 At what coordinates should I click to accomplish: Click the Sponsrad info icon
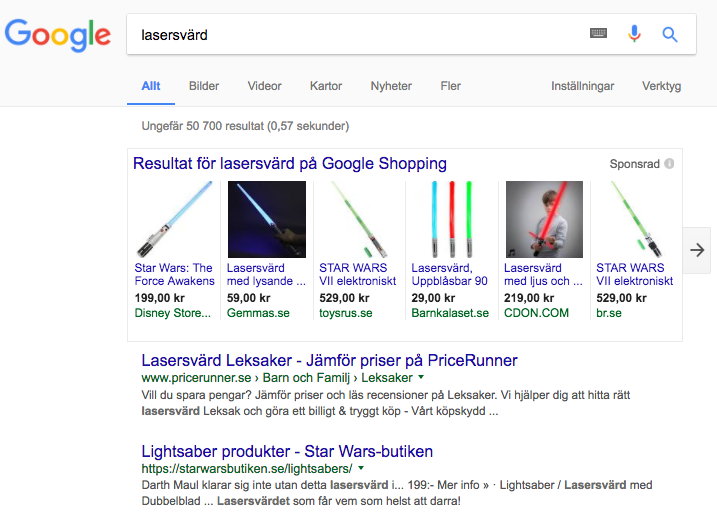[669, 164]
